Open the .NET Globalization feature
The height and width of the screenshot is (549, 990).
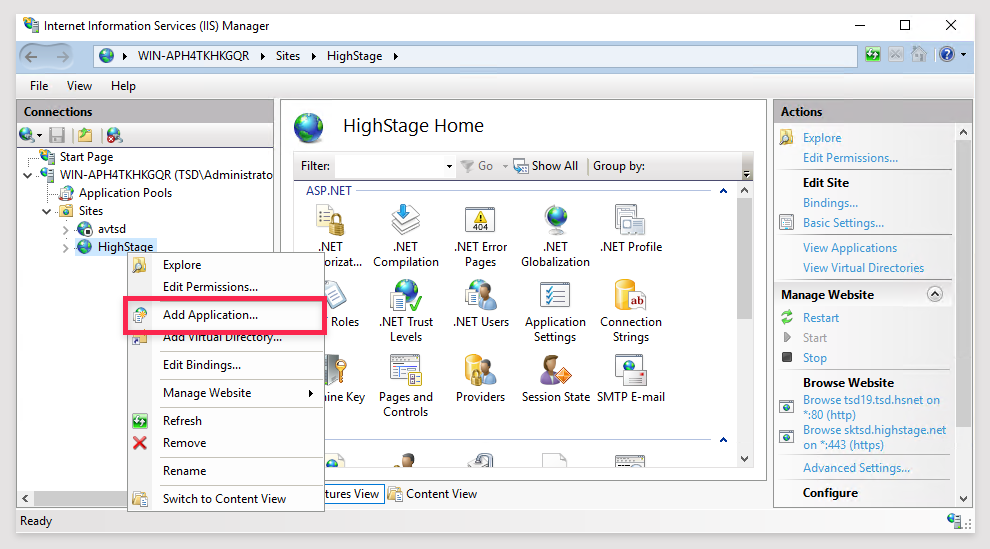tap(556, 235)
